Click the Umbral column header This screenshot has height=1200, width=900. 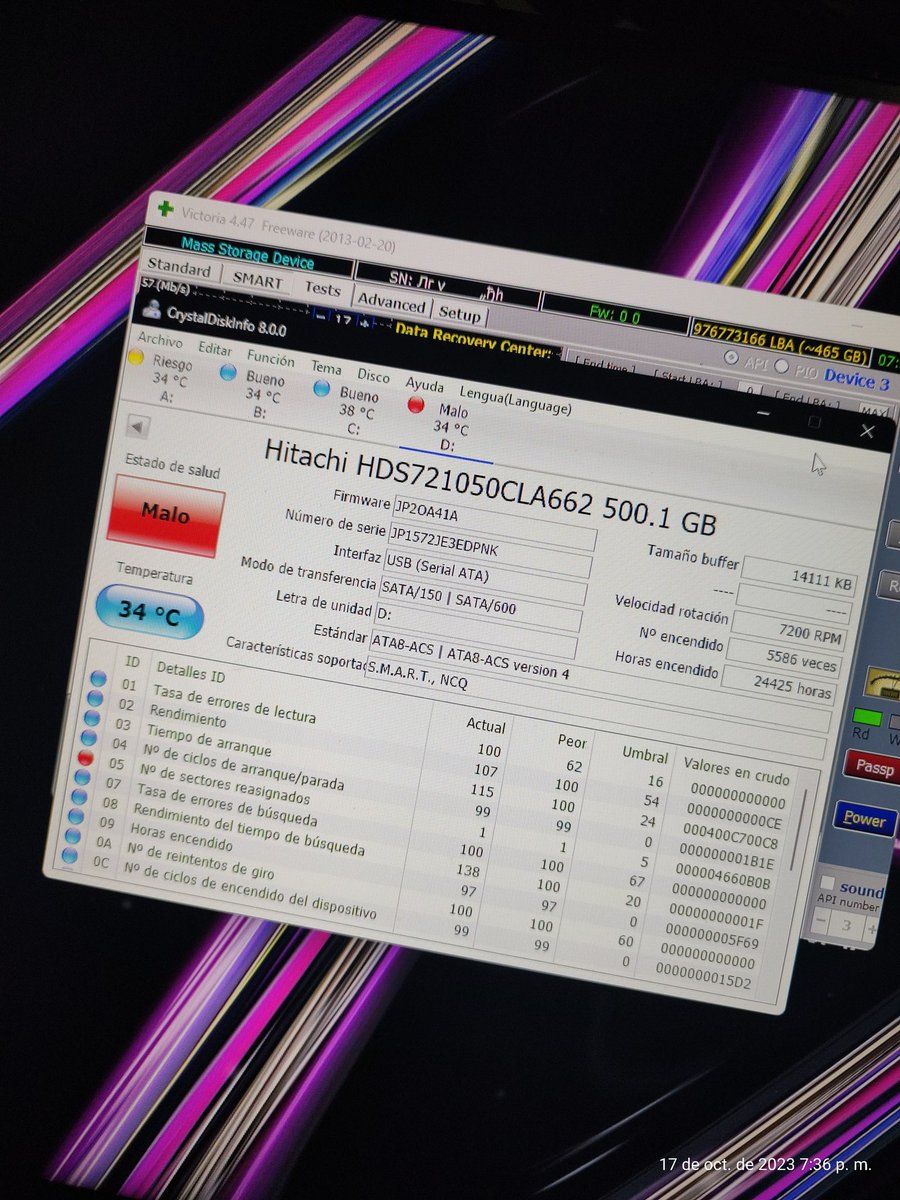[645, 754]
